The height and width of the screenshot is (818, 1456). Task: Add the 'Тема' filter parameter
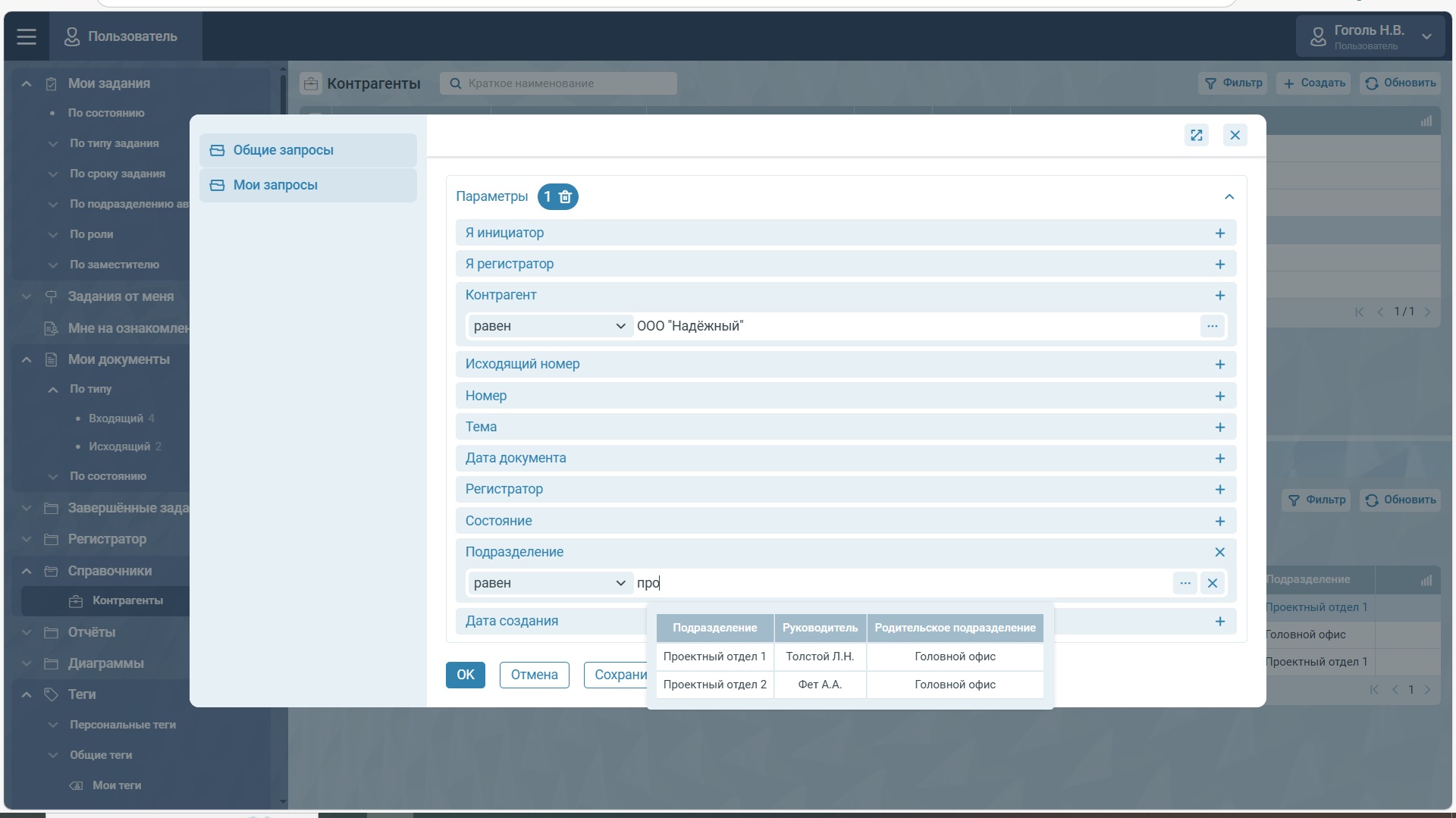click(1219, 428)
